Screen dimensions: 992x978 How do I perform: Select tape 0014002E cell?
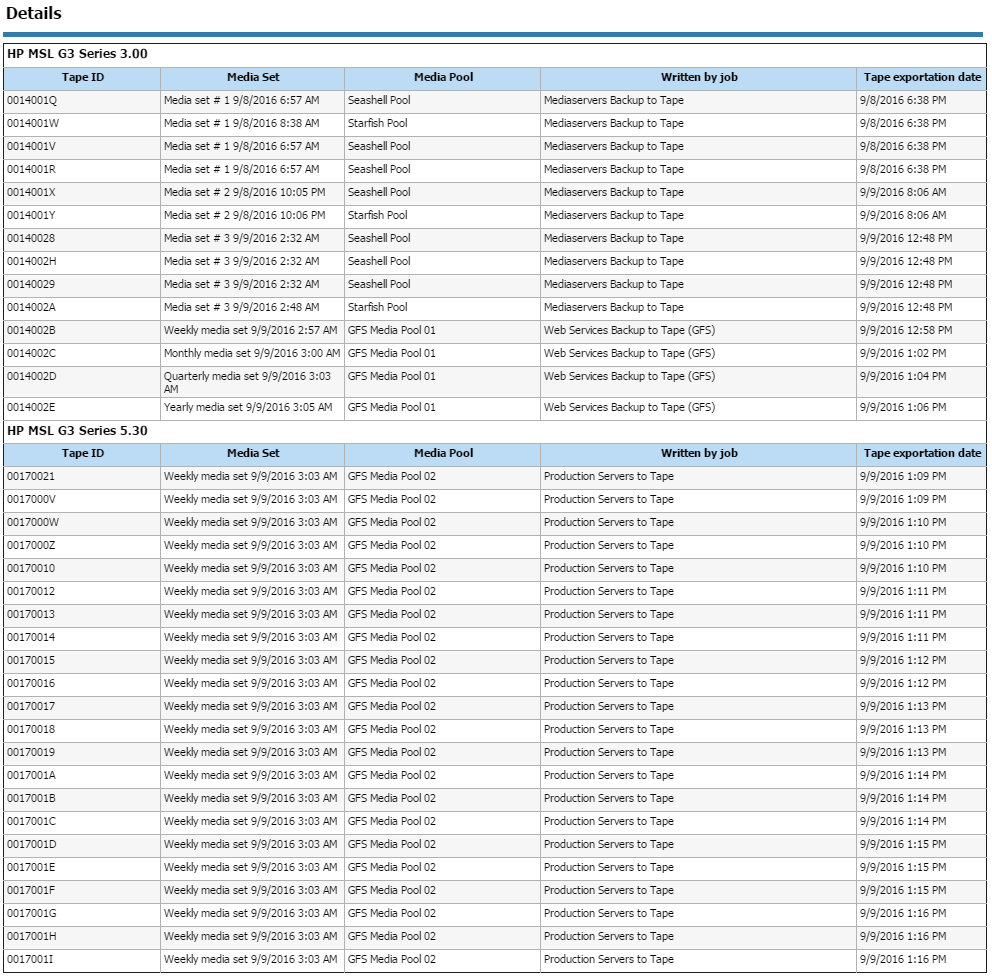point(82,407)
